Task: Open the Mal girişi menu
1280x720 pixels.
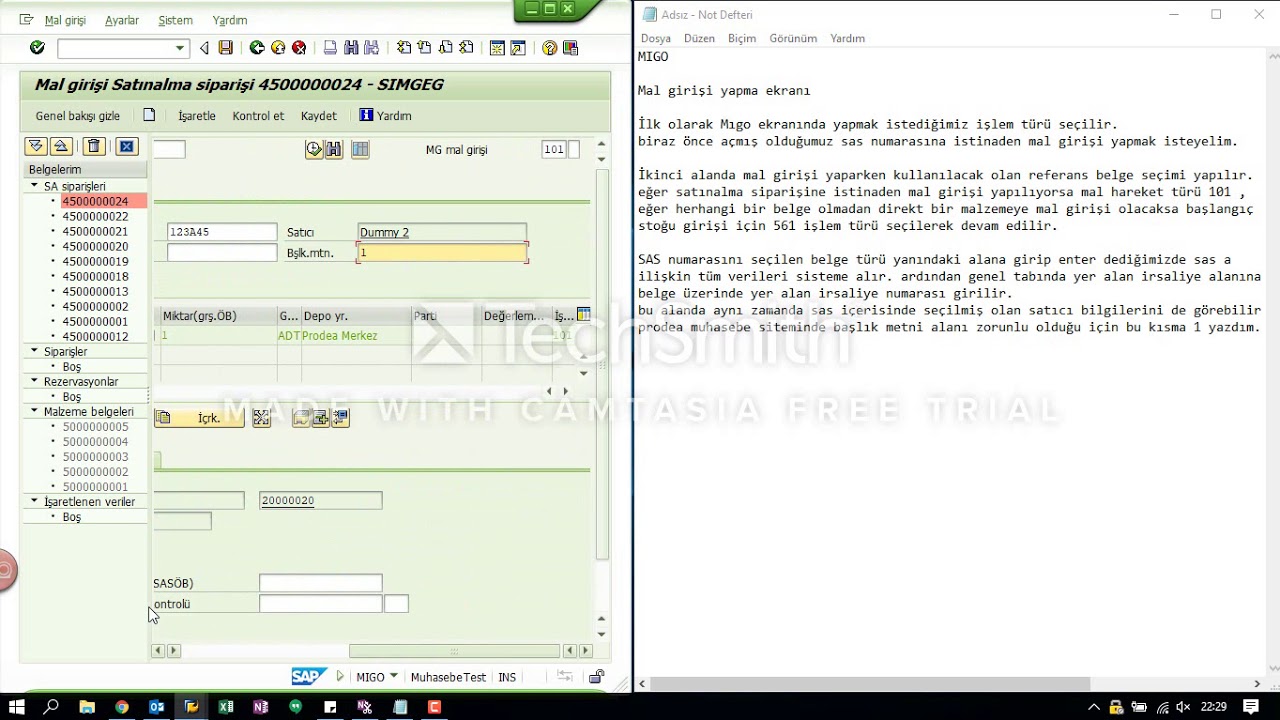Action: click(x=65, y=20)
